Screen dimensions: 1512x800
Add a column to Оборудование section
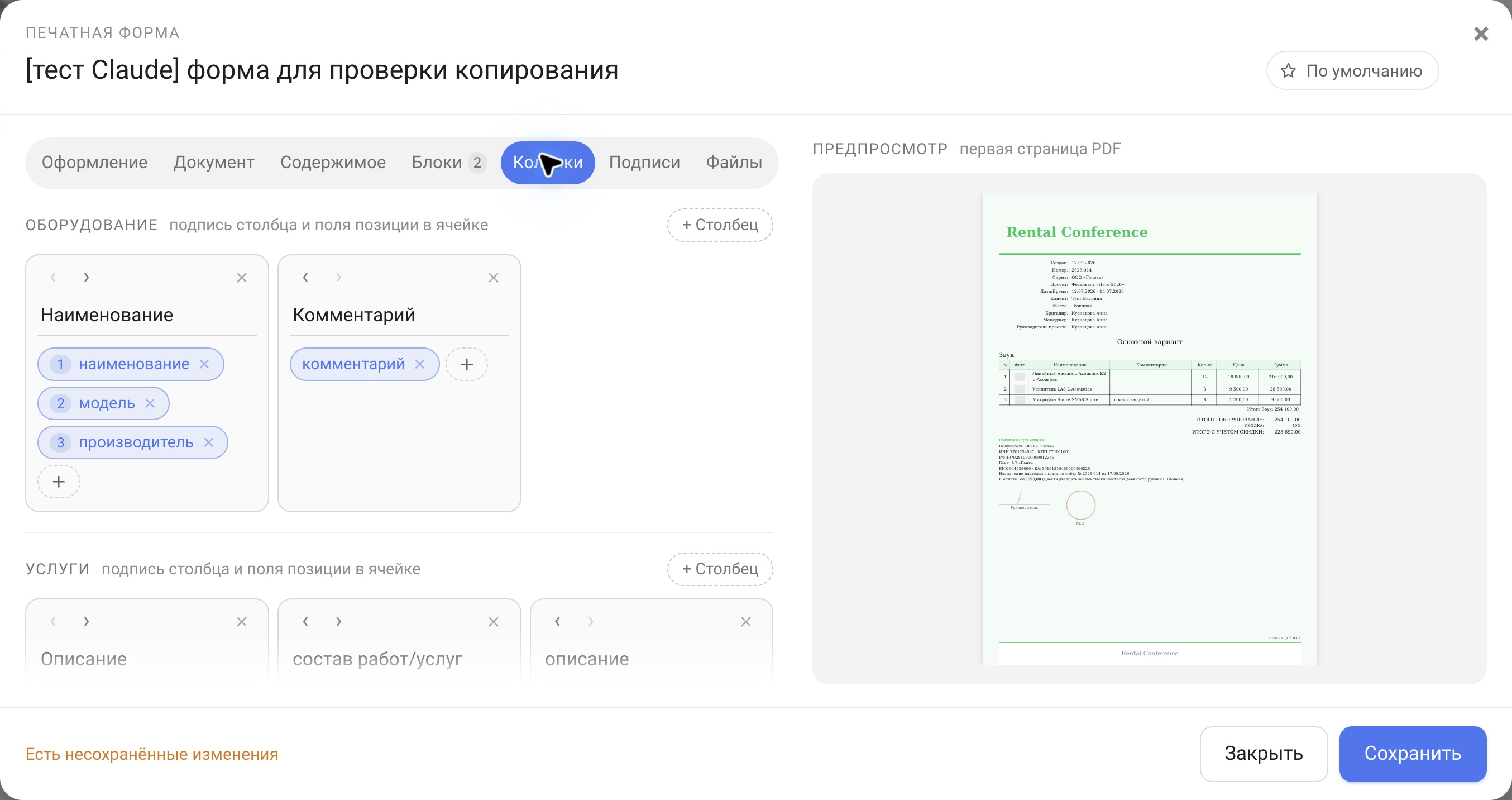tap(720, 225)
